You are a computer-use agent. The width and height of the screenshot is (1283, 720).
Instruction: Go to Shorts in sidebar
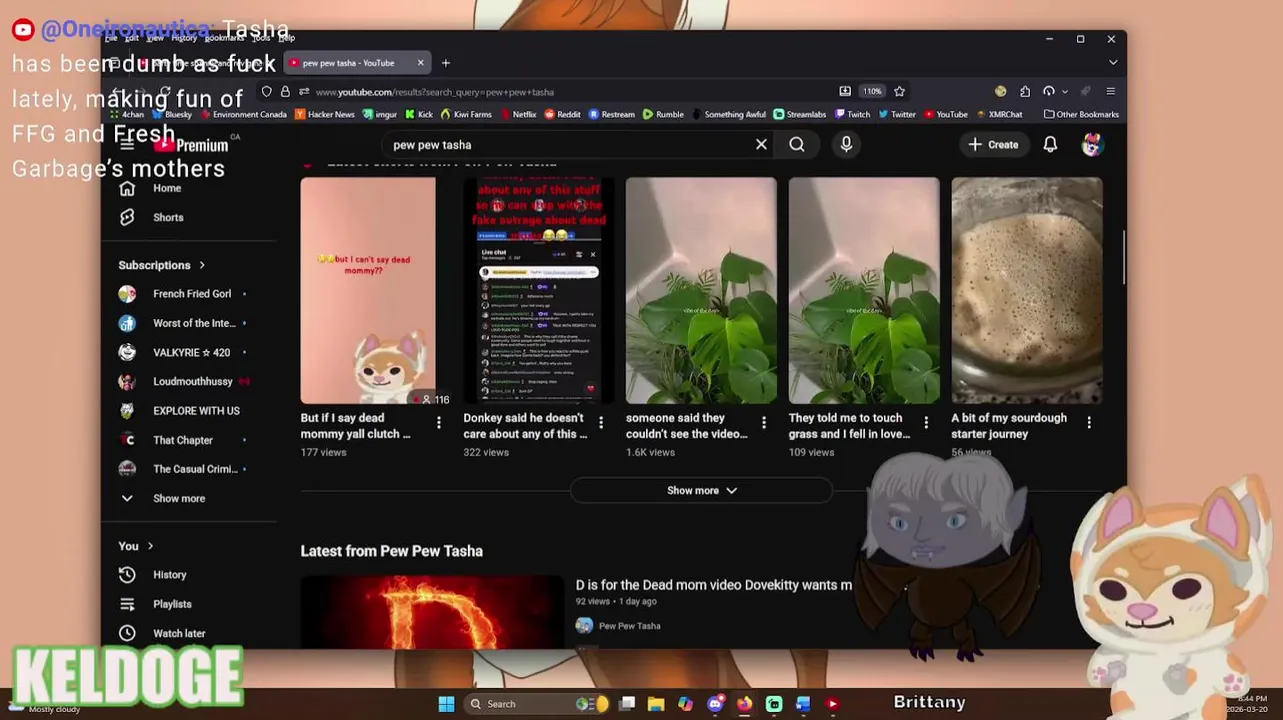(x=168, y=217)
